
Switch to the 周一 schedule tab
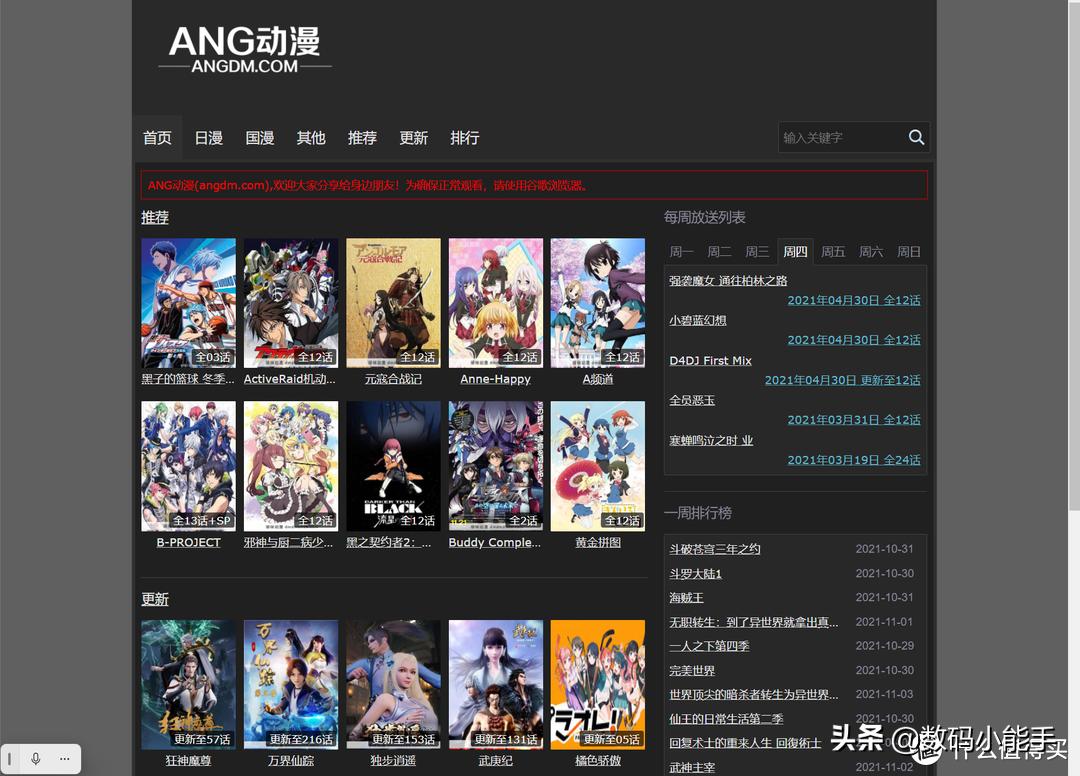coord(681,251)
